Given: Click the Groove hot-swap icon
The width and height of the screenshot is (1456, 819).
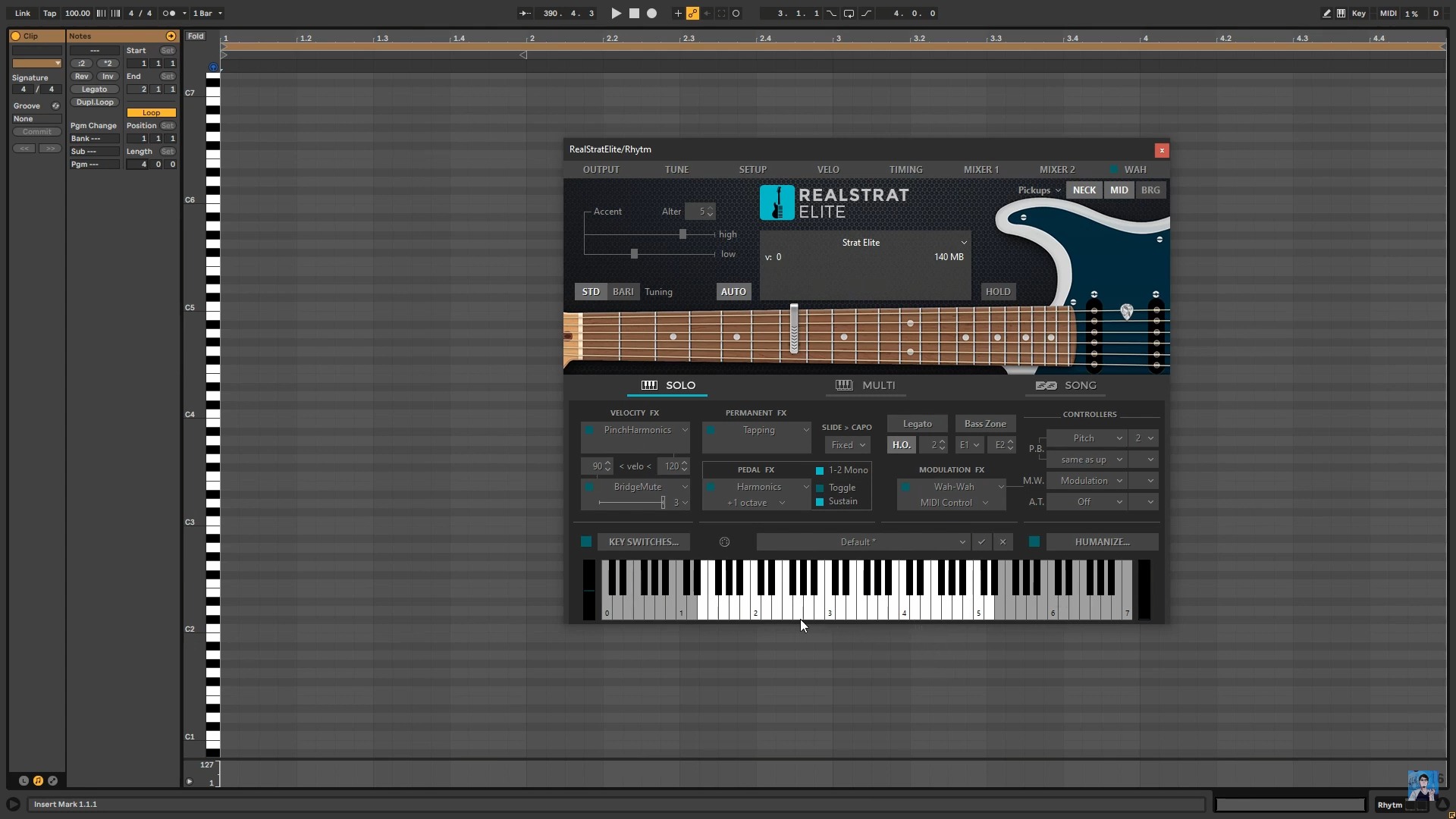Looking at the screenshot, I should 55,106.
